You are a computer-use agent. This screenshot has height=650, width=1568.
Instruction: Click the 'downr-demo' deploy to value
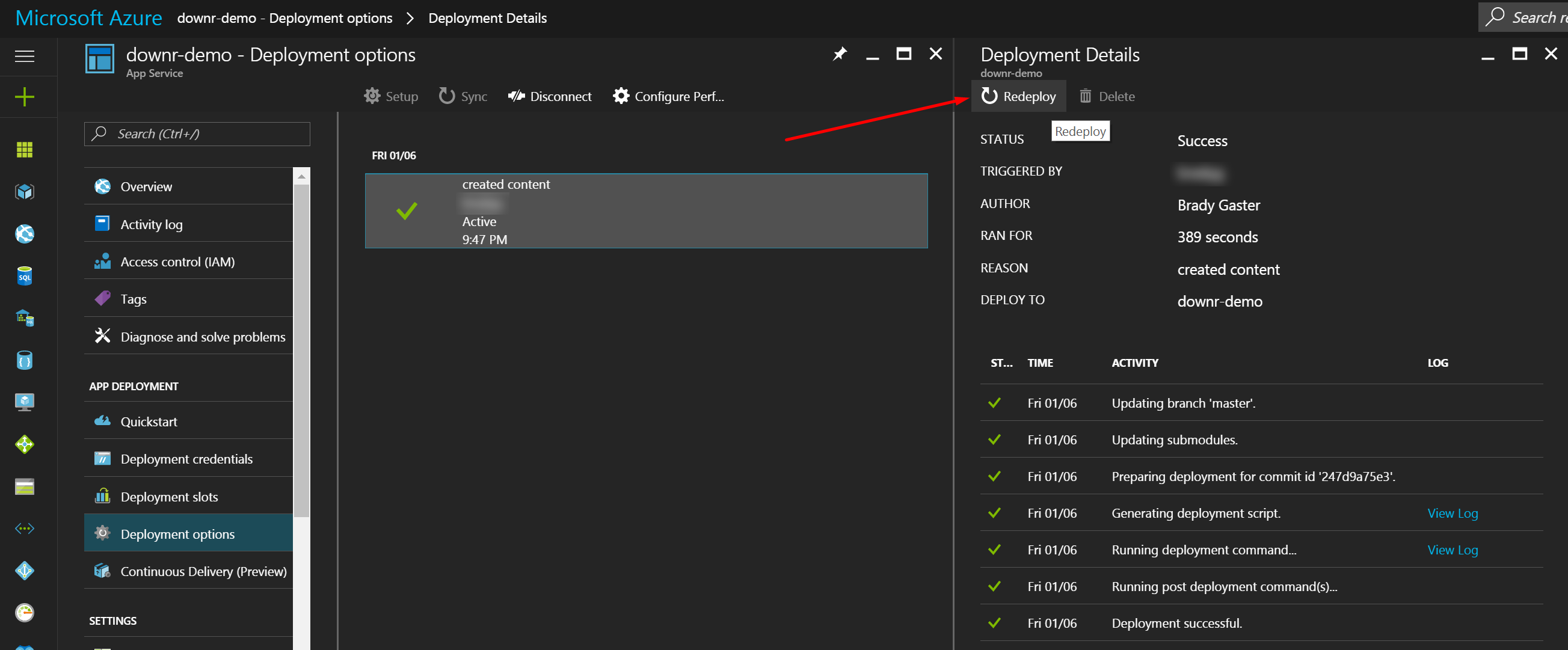(x=1220, y=301)
